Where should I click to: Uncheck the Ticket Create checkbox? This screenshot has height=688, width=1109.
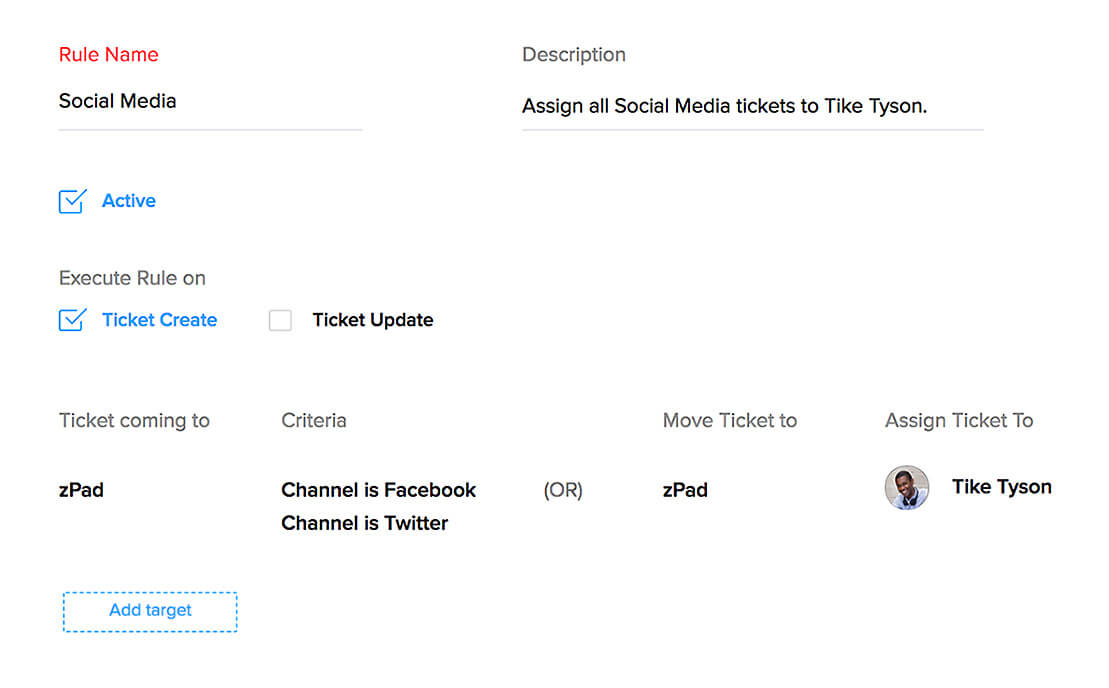[x=72, y=320]
